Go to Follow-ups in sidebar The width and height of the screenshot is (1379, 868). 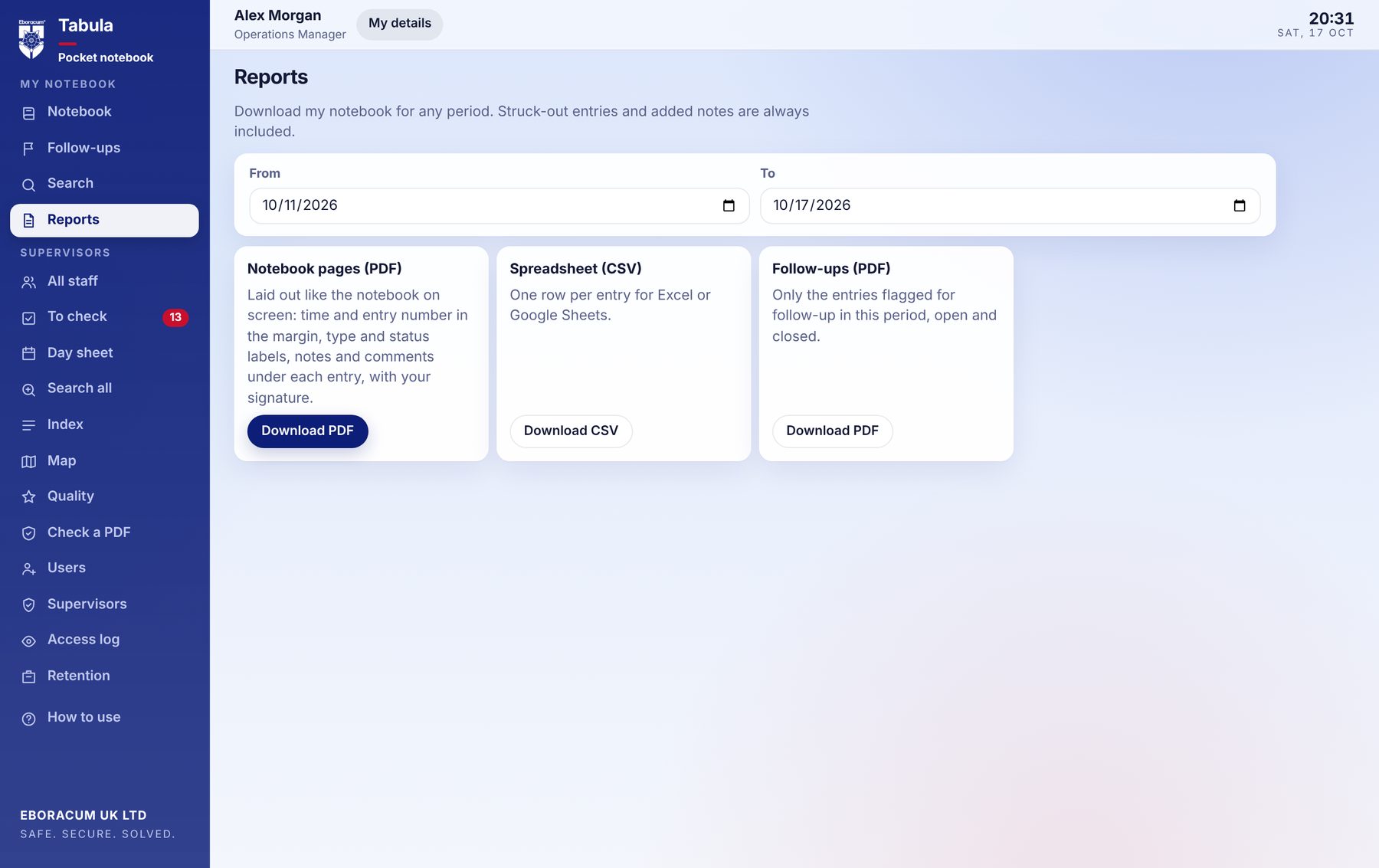104,148
